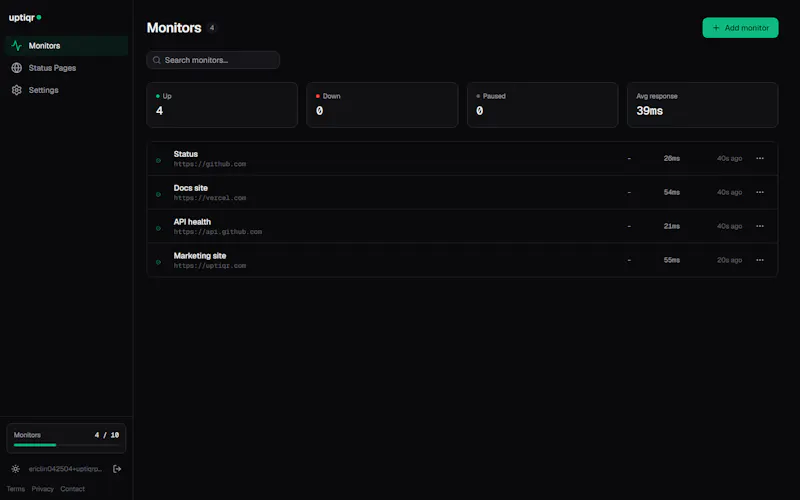Select the Up summary card
Image resolution: width=800 pixels, height=500 pixels.
pyautogui.click(x=222, y=105)
